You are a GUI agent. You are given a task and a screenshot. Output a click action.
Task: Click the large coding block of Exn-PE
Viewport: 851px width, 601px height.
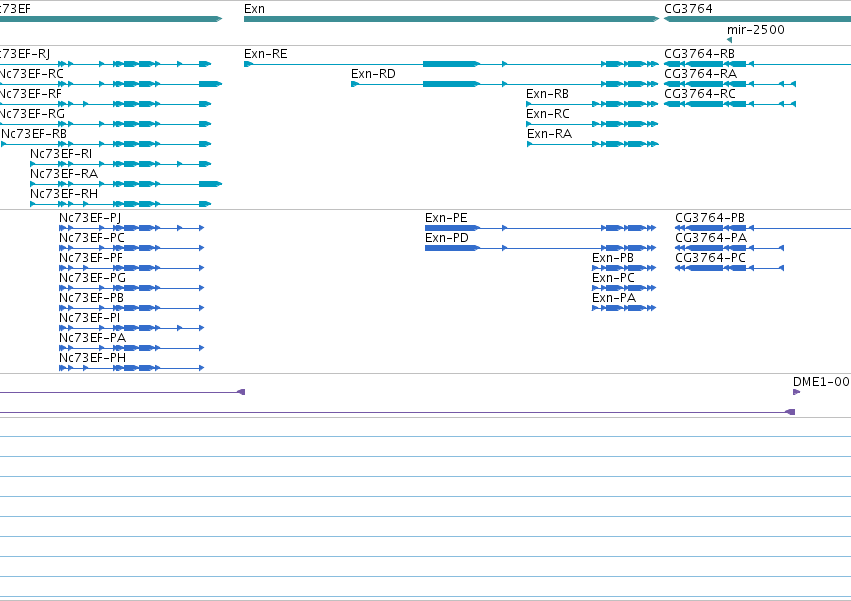pos(453,228)
